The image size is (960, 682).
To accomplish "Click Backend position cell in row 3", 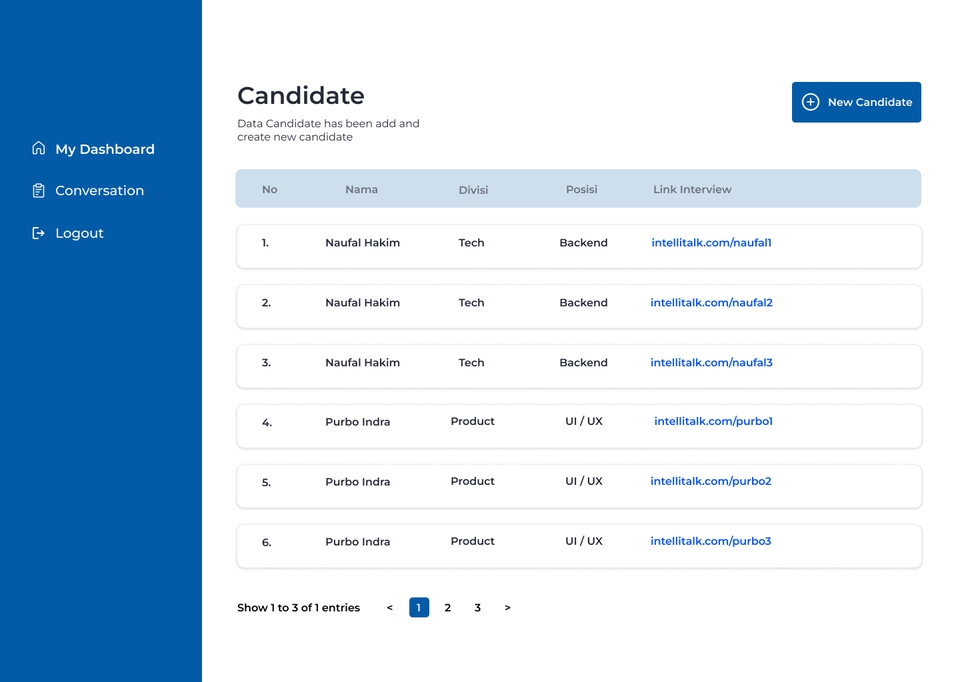I will [583, 362].
